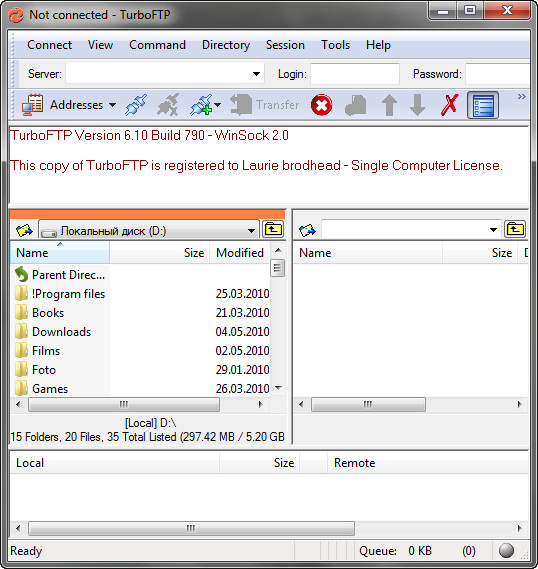
Task: Open the Addresses book icon
Action: [x=32, y=105]
